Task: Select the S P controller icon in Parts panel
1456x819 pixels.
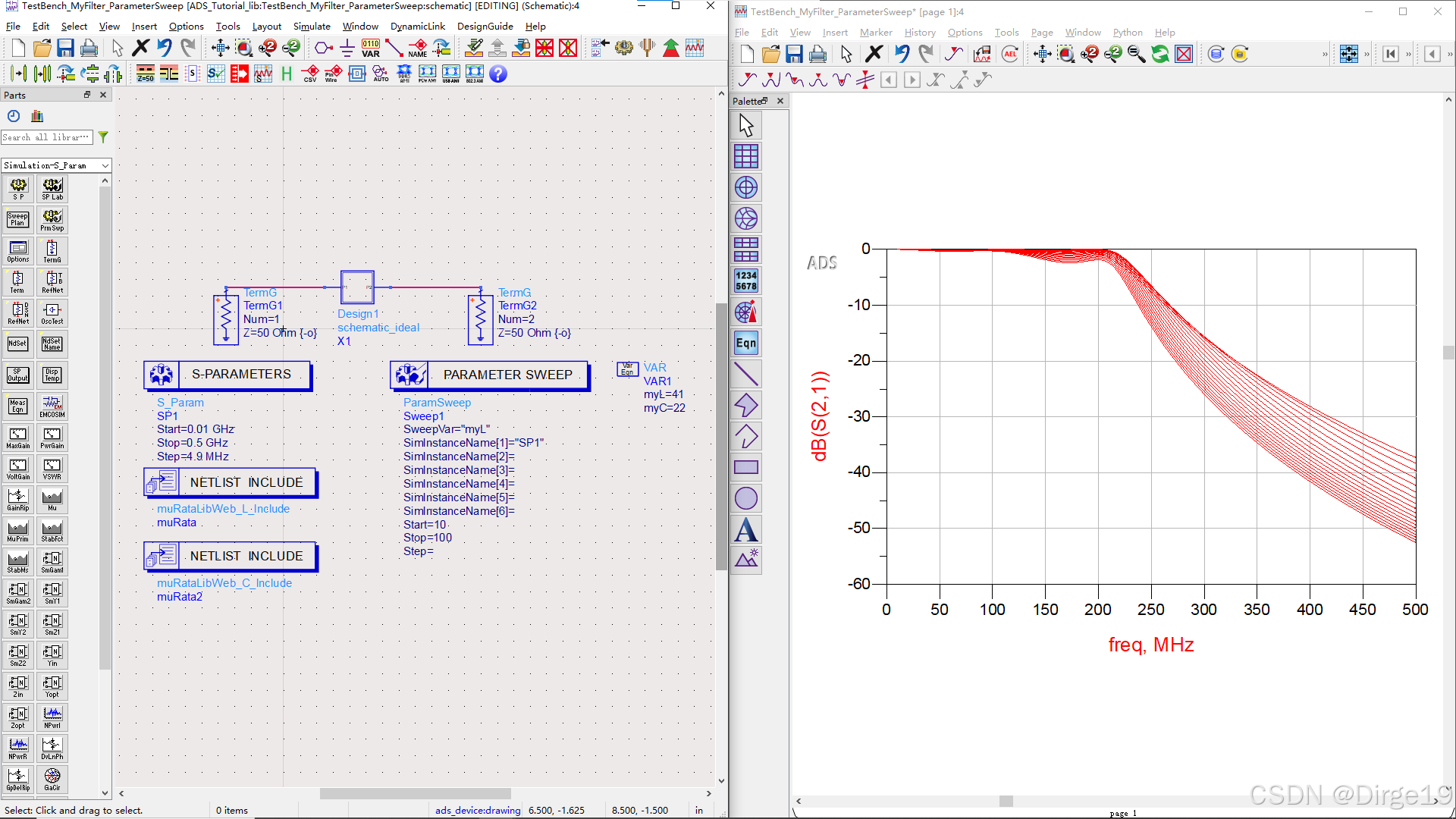Action: 17,187
